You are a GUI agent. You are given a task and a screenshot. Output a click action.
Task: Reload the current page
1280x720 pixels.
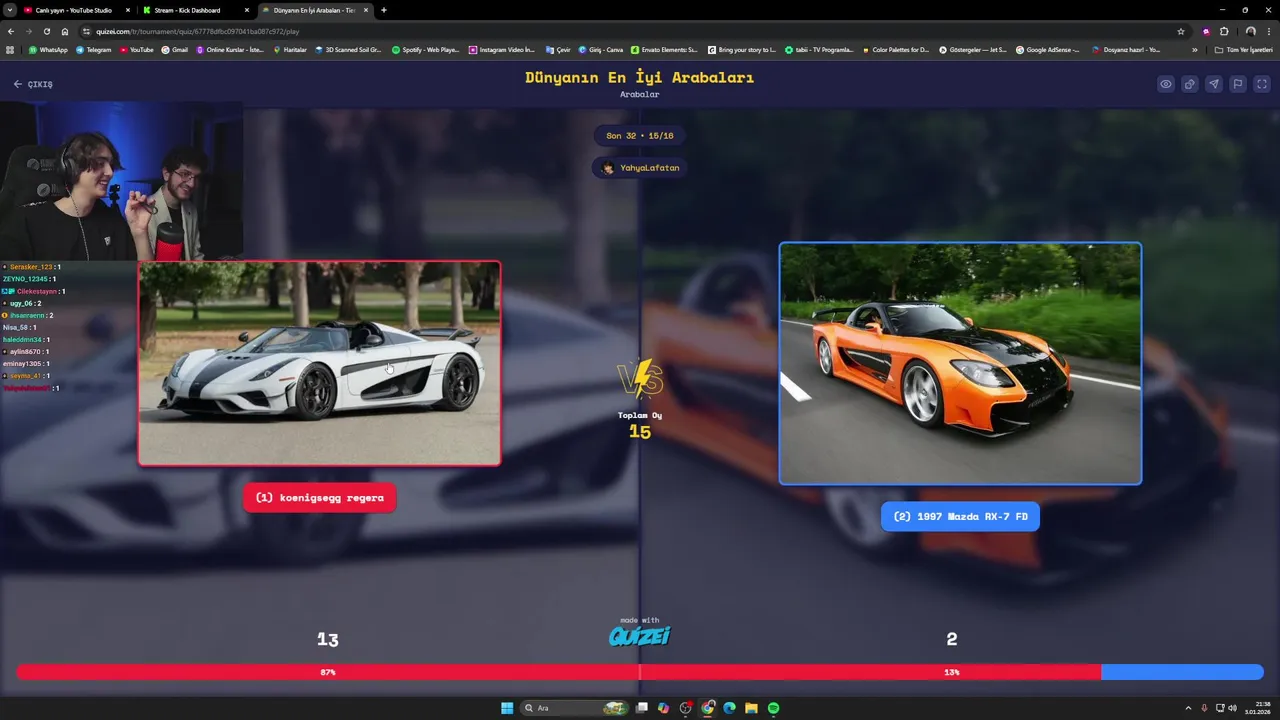click(46, 31)
